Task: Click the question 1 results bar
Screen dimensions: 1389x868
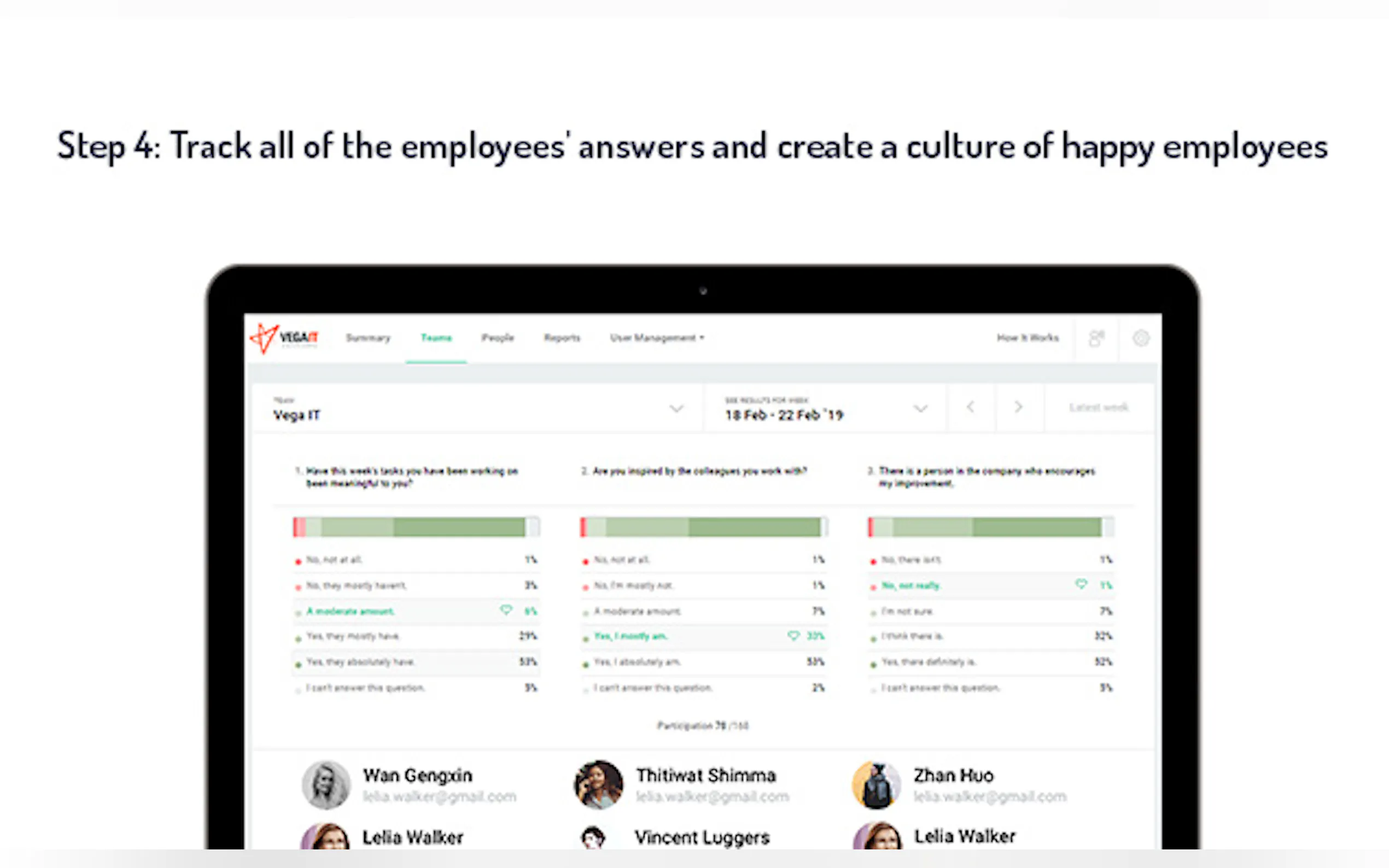Action: pos(416,527)
